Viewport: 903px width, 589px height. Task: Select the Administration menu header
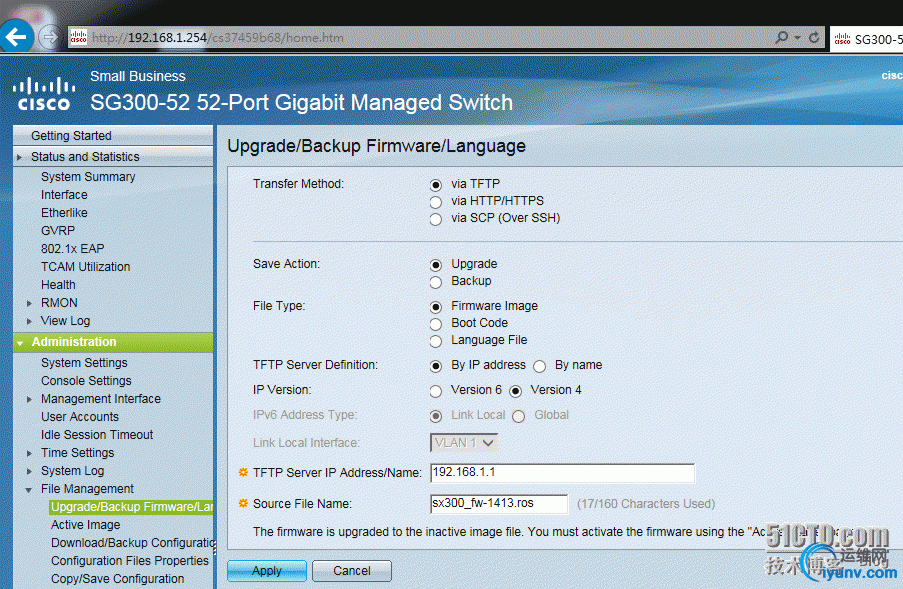coord(113,342)
